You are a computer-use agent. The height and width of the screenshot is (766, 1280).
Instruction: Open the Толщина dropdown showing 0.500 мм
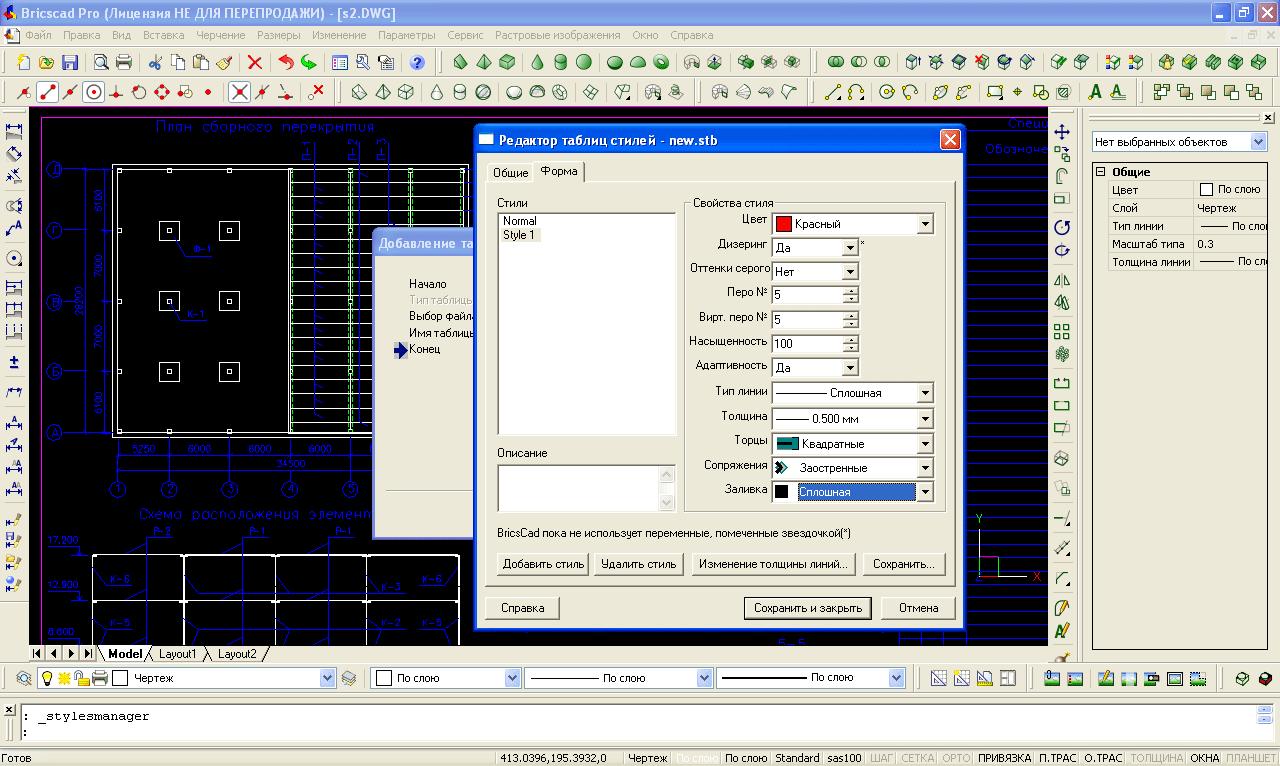924,419
